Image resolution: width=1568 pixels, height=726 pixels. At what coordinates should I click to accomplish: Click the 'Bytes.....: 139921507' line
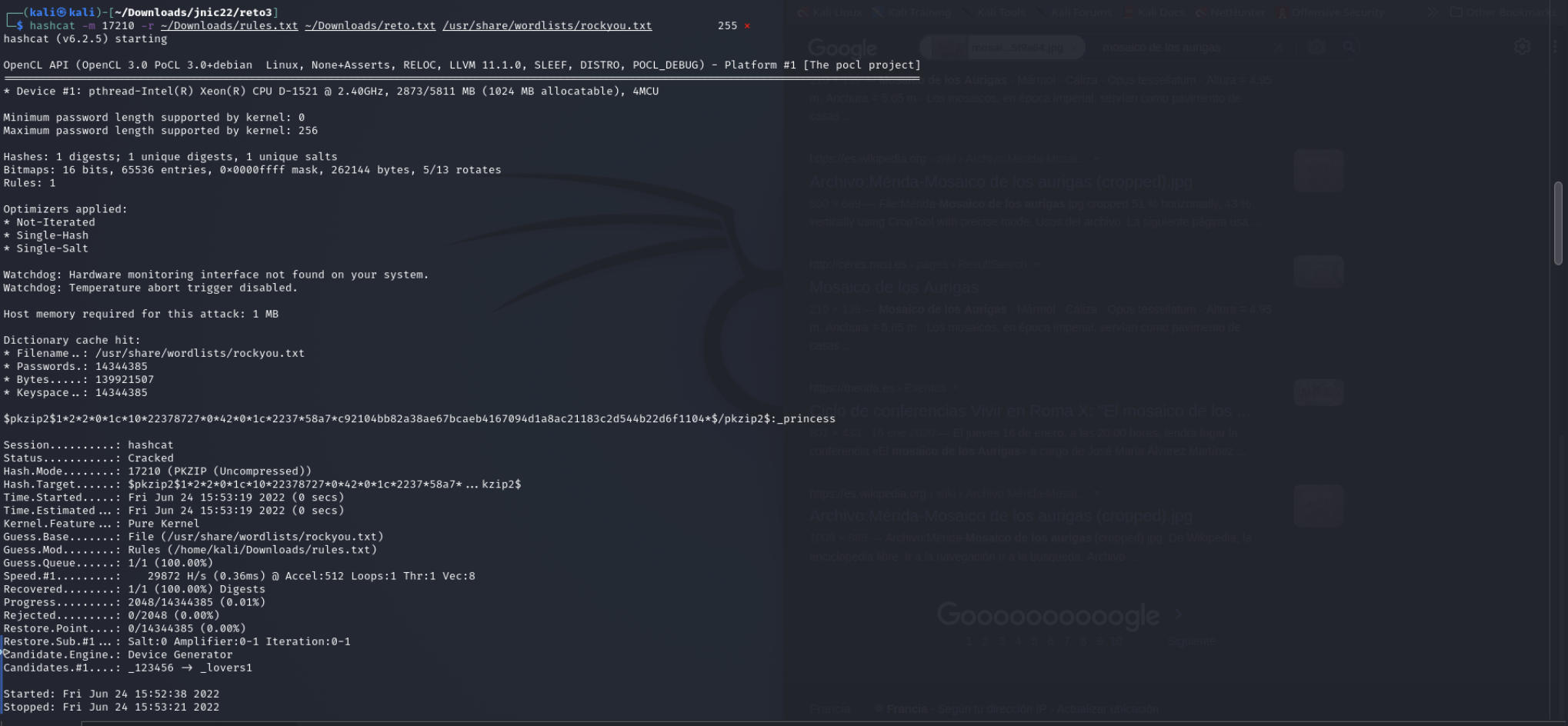78,380
